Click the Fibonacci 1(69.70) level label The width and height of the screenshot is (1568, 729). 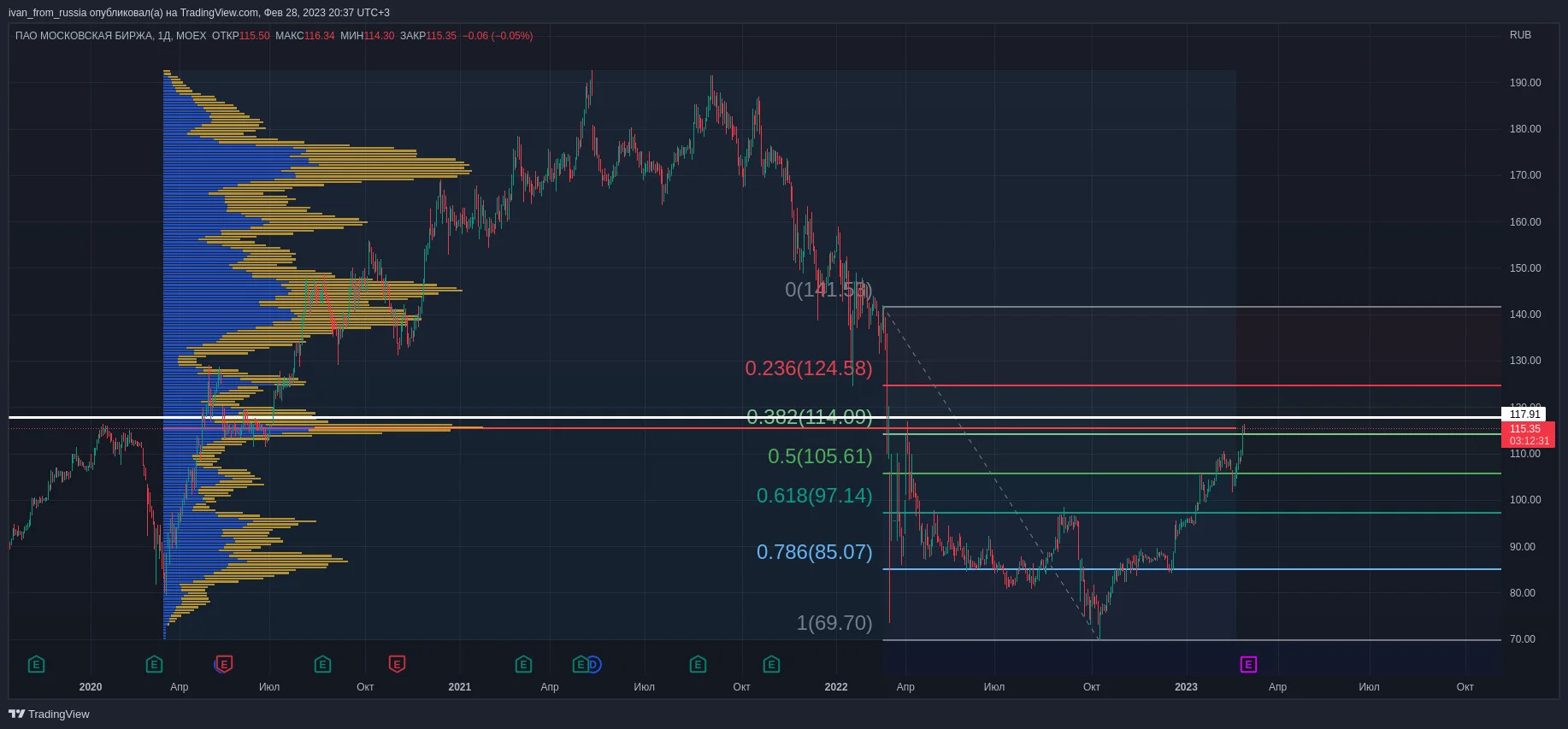click(x=834, y=623)
